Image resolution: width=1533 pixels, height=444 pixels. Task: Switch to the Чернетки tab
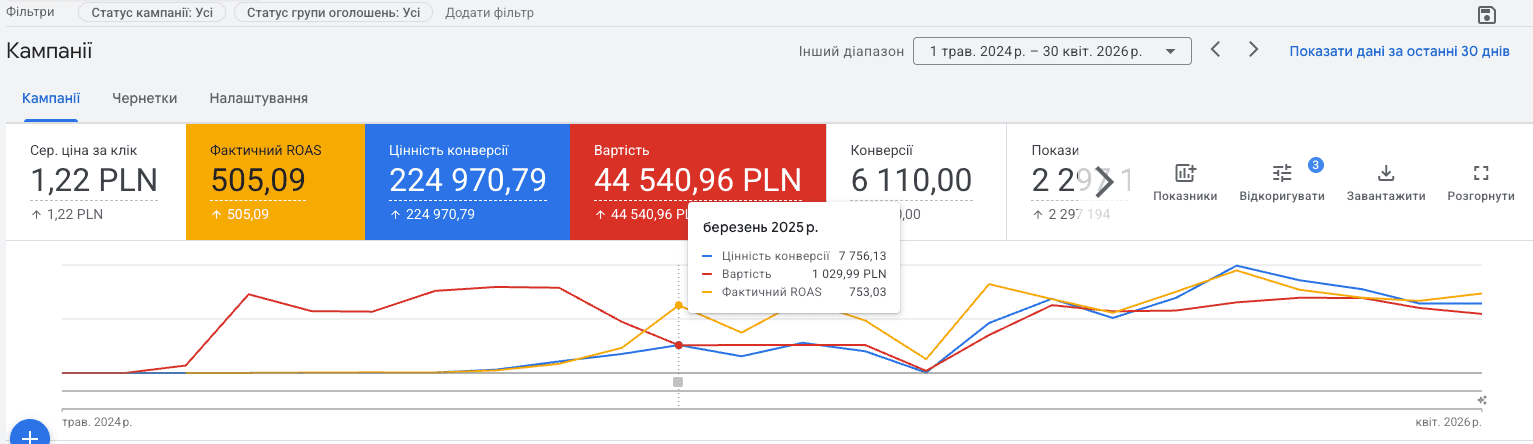point(145,98)
